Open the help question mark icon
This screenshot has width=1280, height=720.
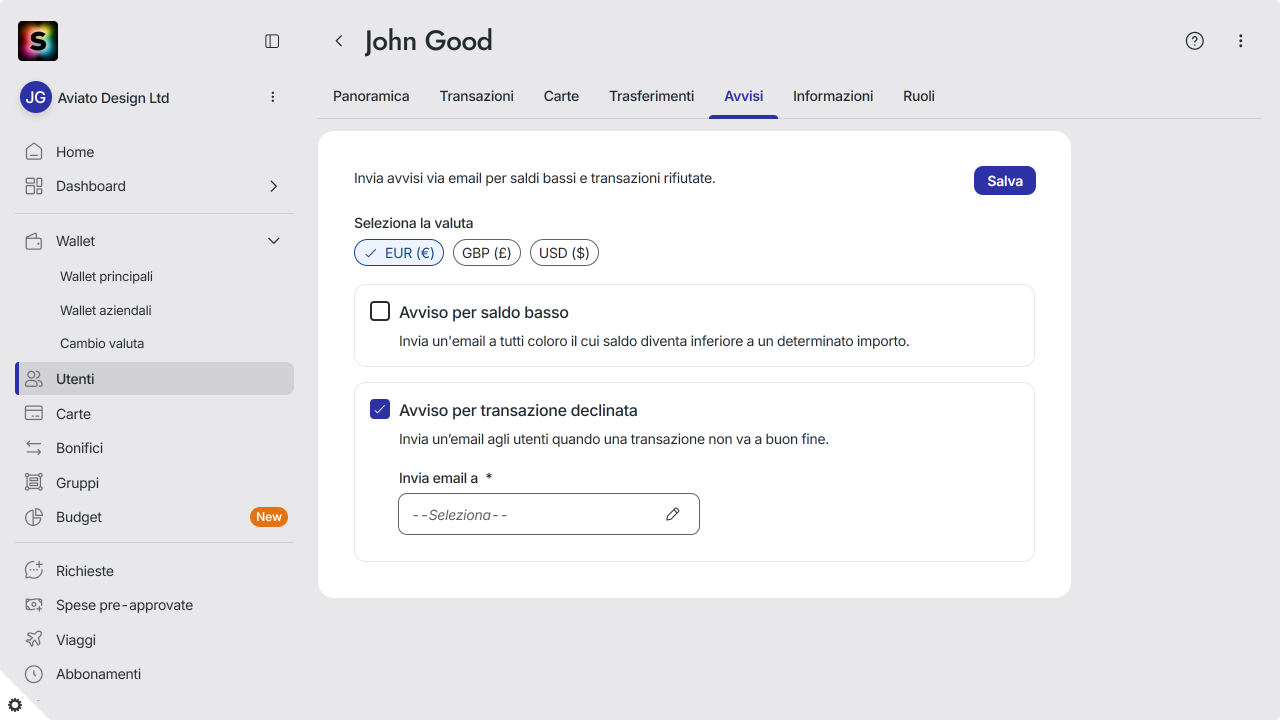1194,41
